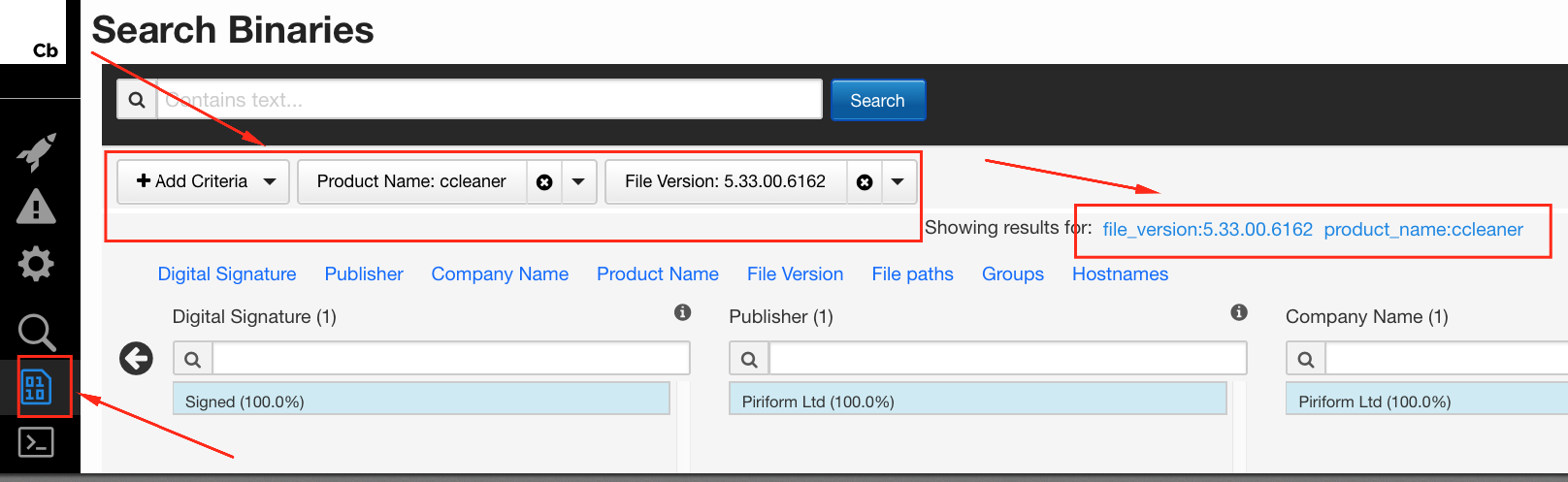Open the Product Name criterion dropdown arrow
This screenshot has height=482, width=1568.
(x=578, y=181)
